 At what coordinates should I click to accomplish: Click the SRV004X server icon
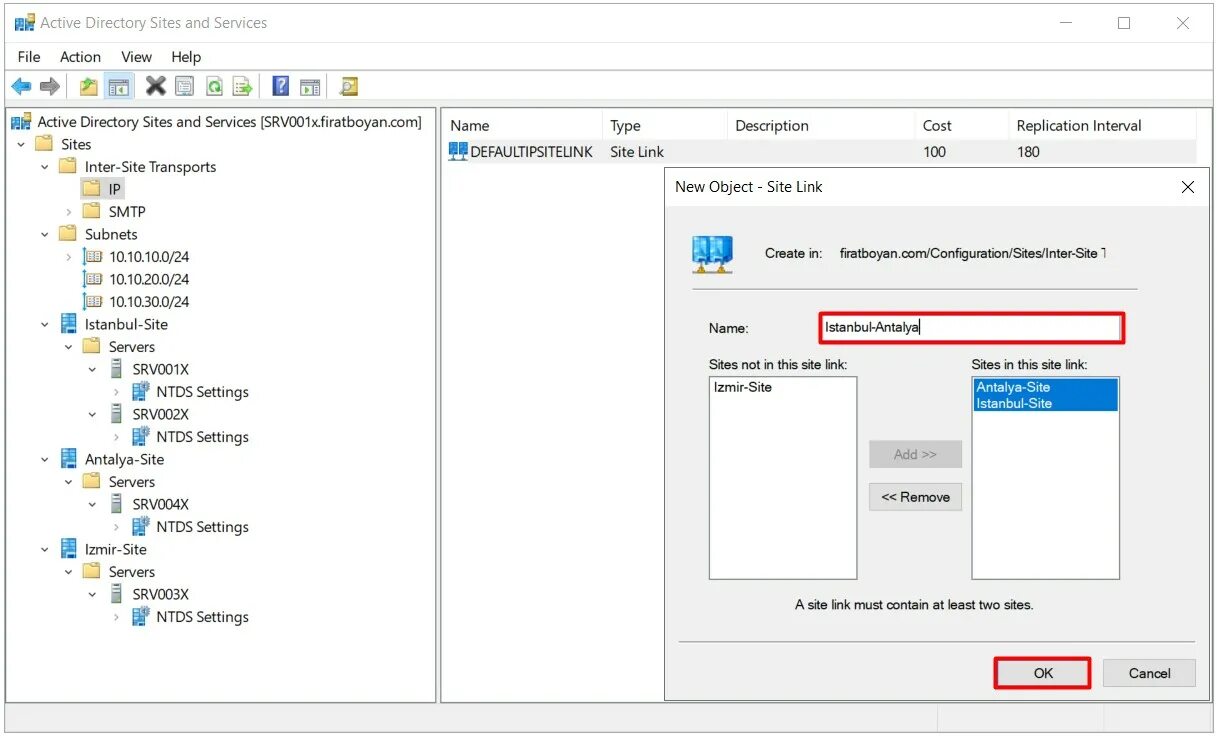(x=117, y=504)
